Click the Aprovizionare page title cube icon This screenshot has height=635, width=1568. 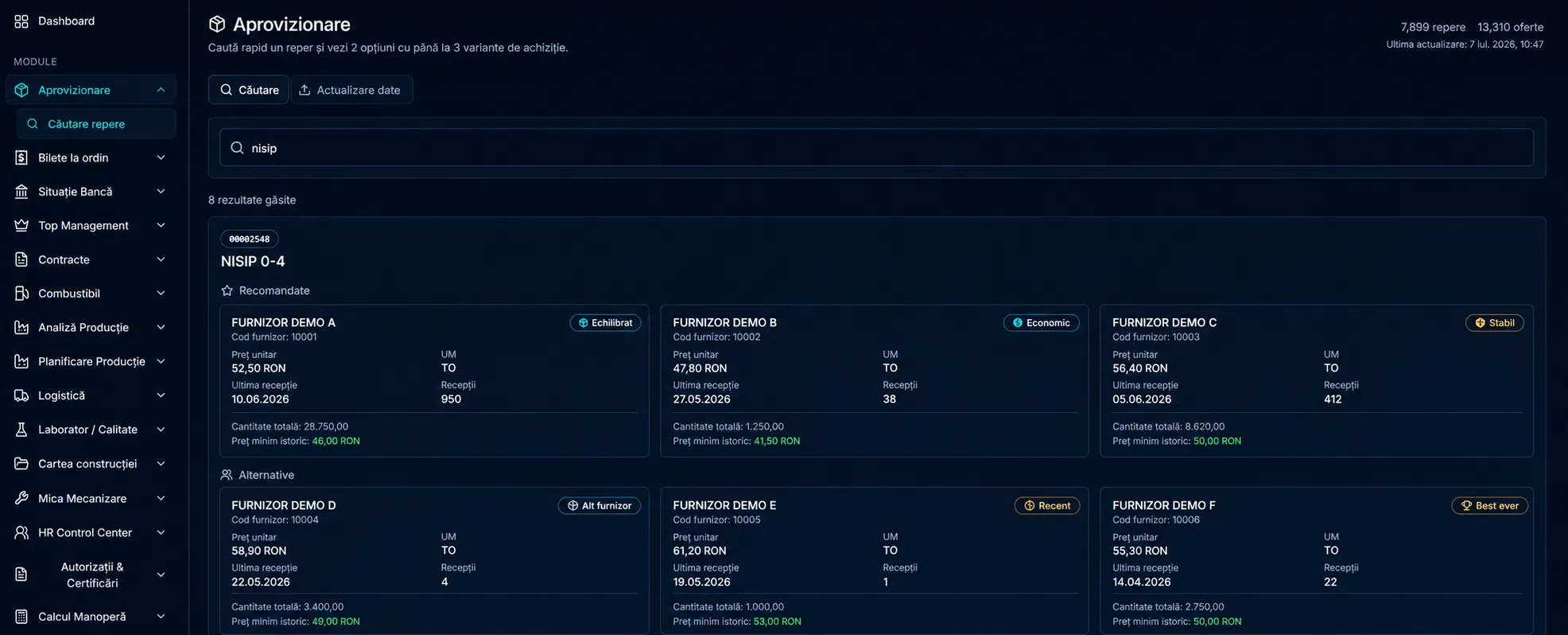coord(217,24)
